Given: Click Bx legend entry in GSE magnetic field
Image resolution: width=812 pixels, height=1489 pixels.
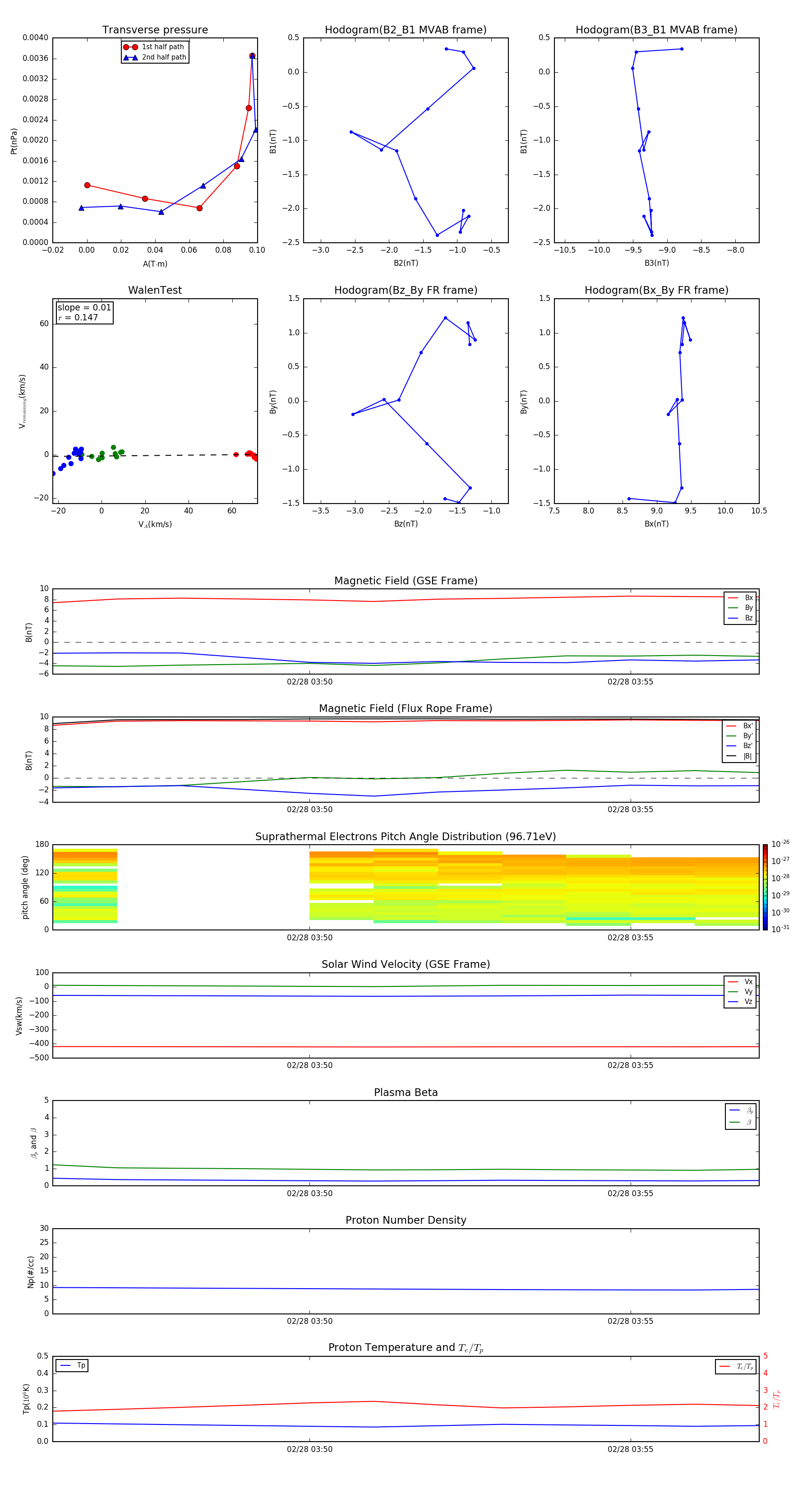Looking at the screenshot, I should click(740, 598).
